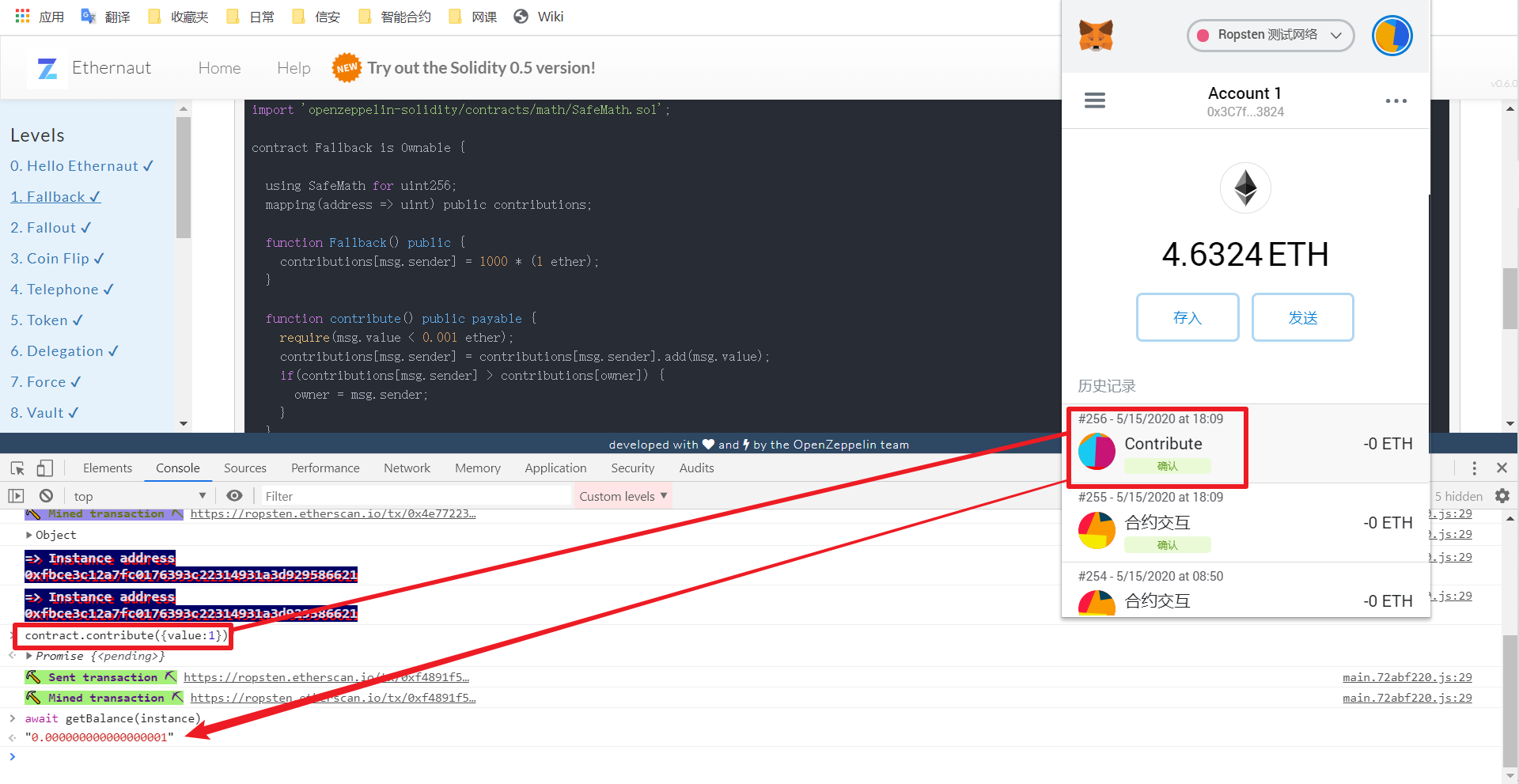The height and width of the screenshot is (784, 1519).
Task: Open the Custom levels dropdown
Action: [x=623, y=496]
